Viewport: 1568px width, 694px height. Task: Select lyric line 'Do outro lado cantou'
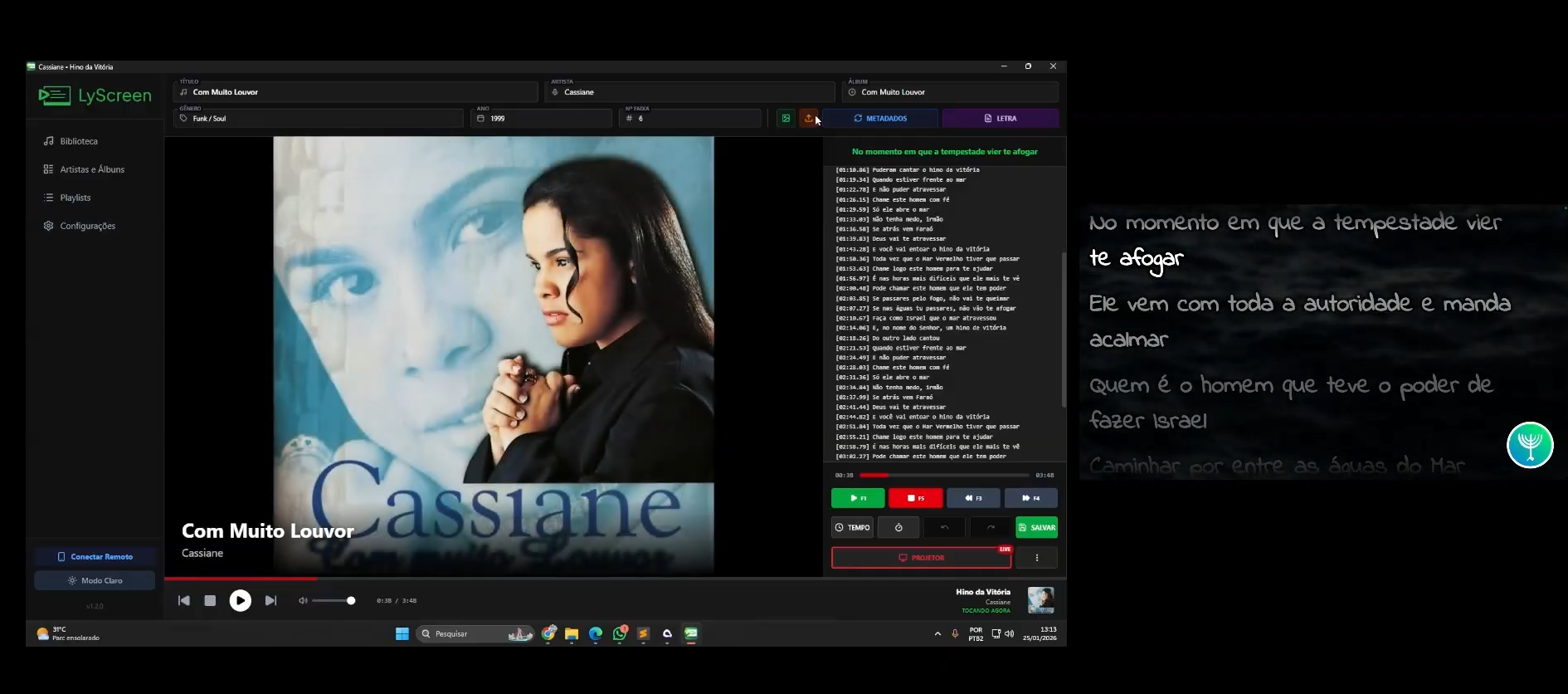(905, 338)
